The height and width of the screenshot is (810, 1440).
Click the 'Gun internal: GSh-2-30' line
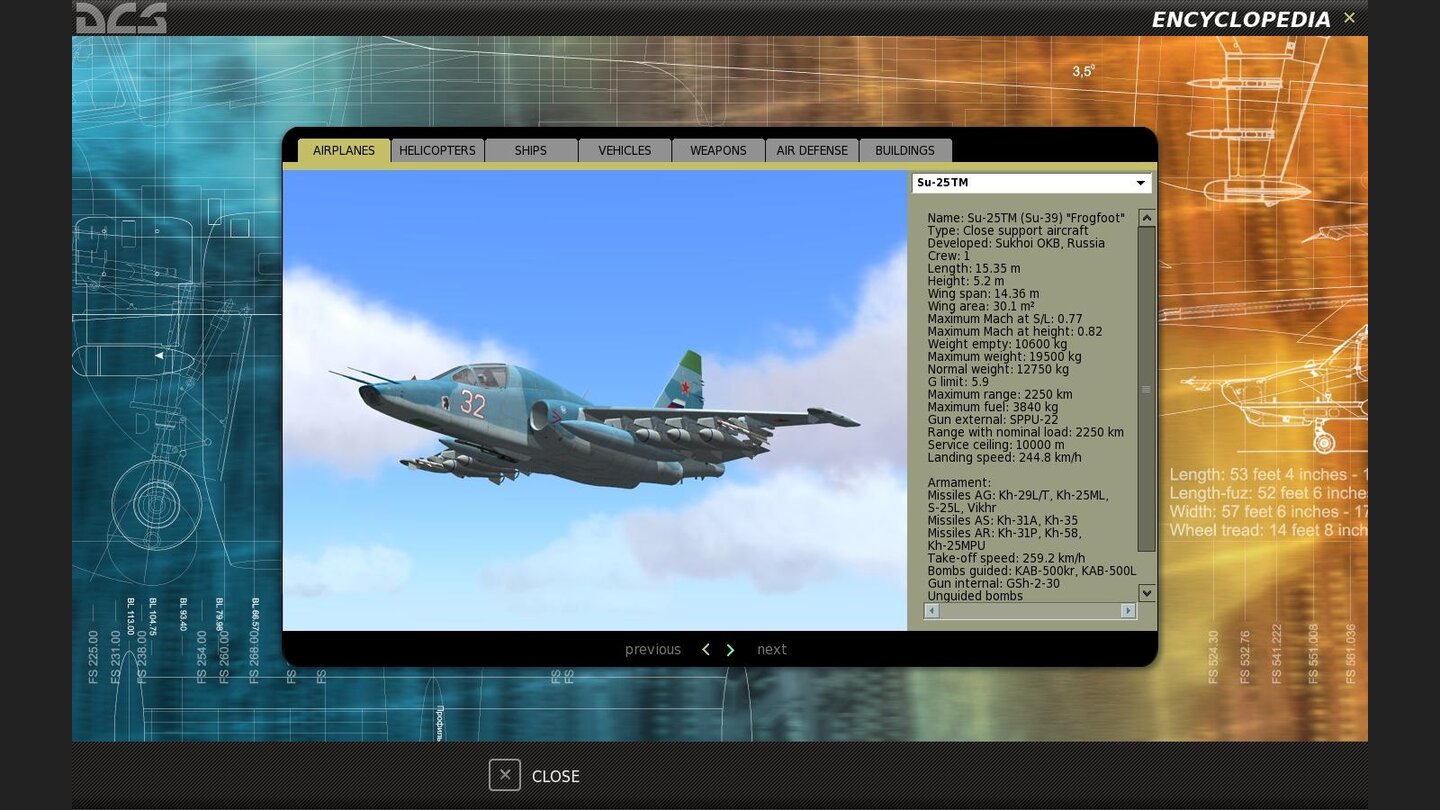pyautogui.click(x=994, y=584)
